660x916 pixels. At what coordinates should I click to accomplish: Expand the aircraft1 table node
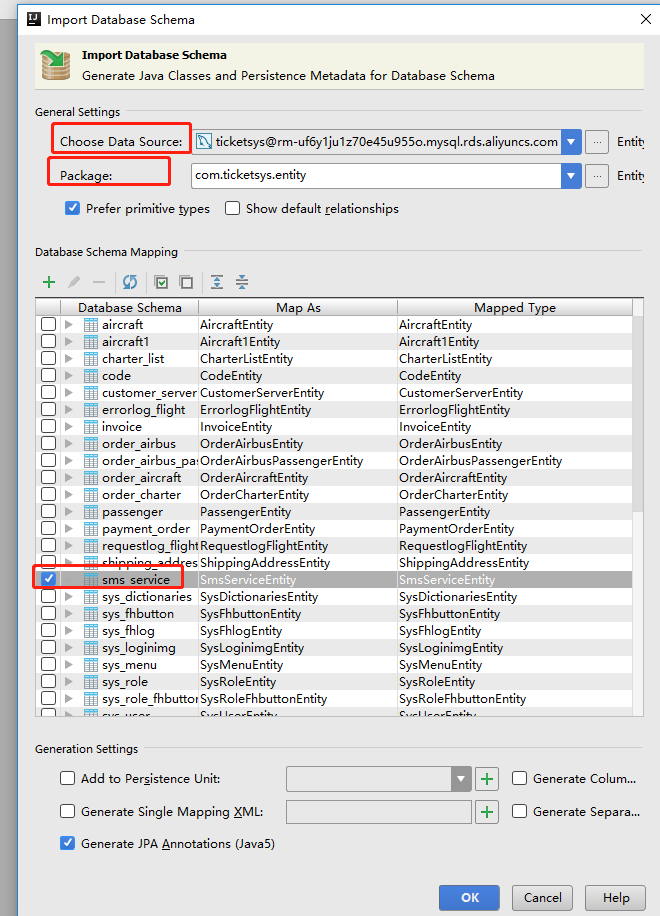[69, 342]
